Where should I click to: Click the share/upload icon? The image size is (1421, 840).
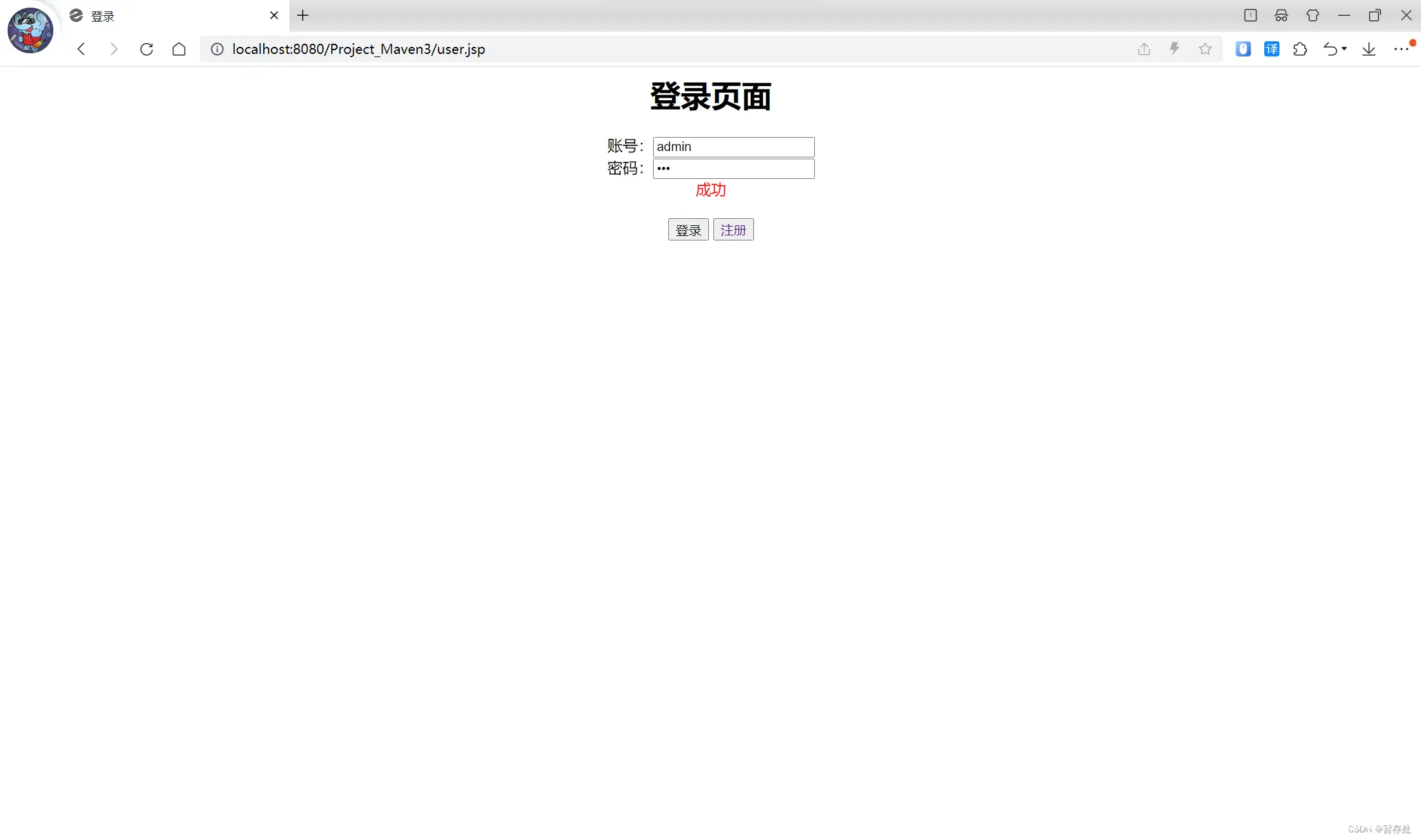(x=1143, y=49)
